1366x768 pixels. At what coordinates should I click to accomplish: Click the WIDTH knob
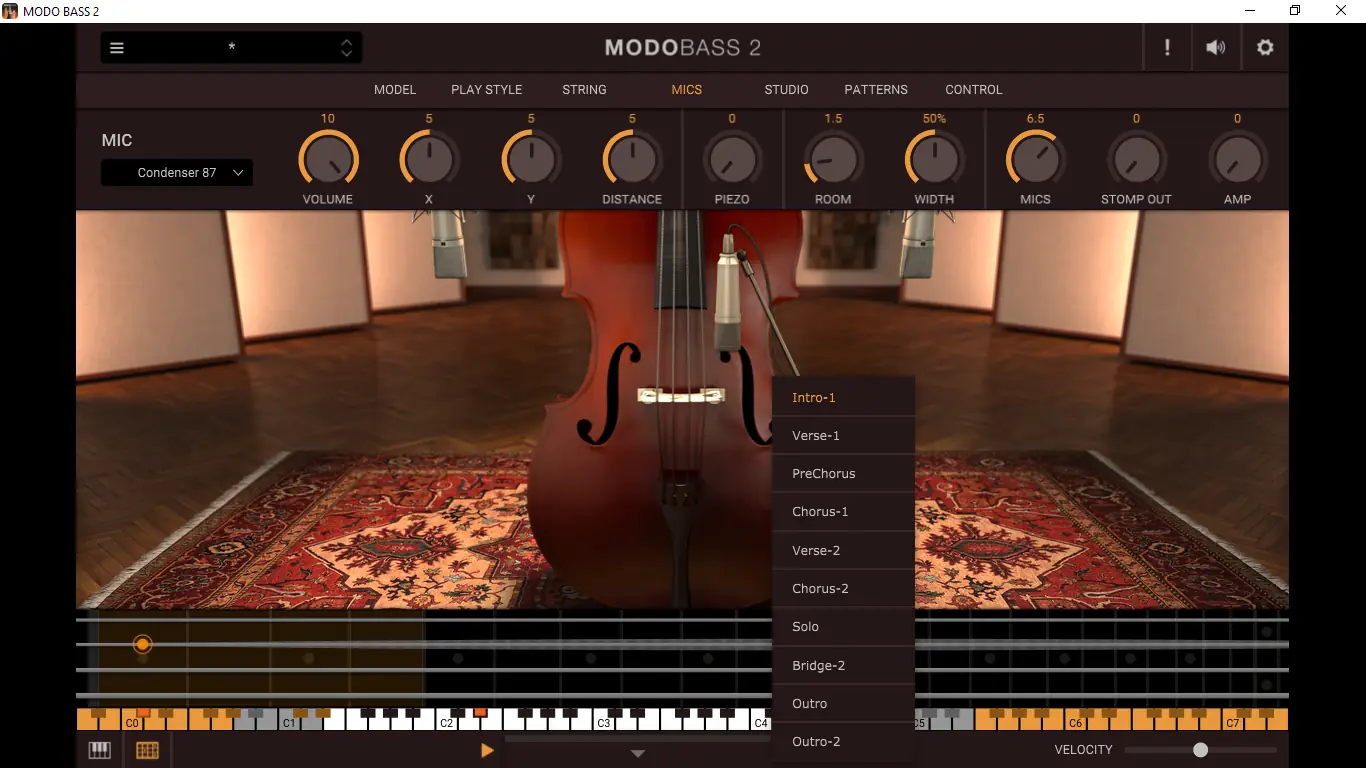click(934, 160)
